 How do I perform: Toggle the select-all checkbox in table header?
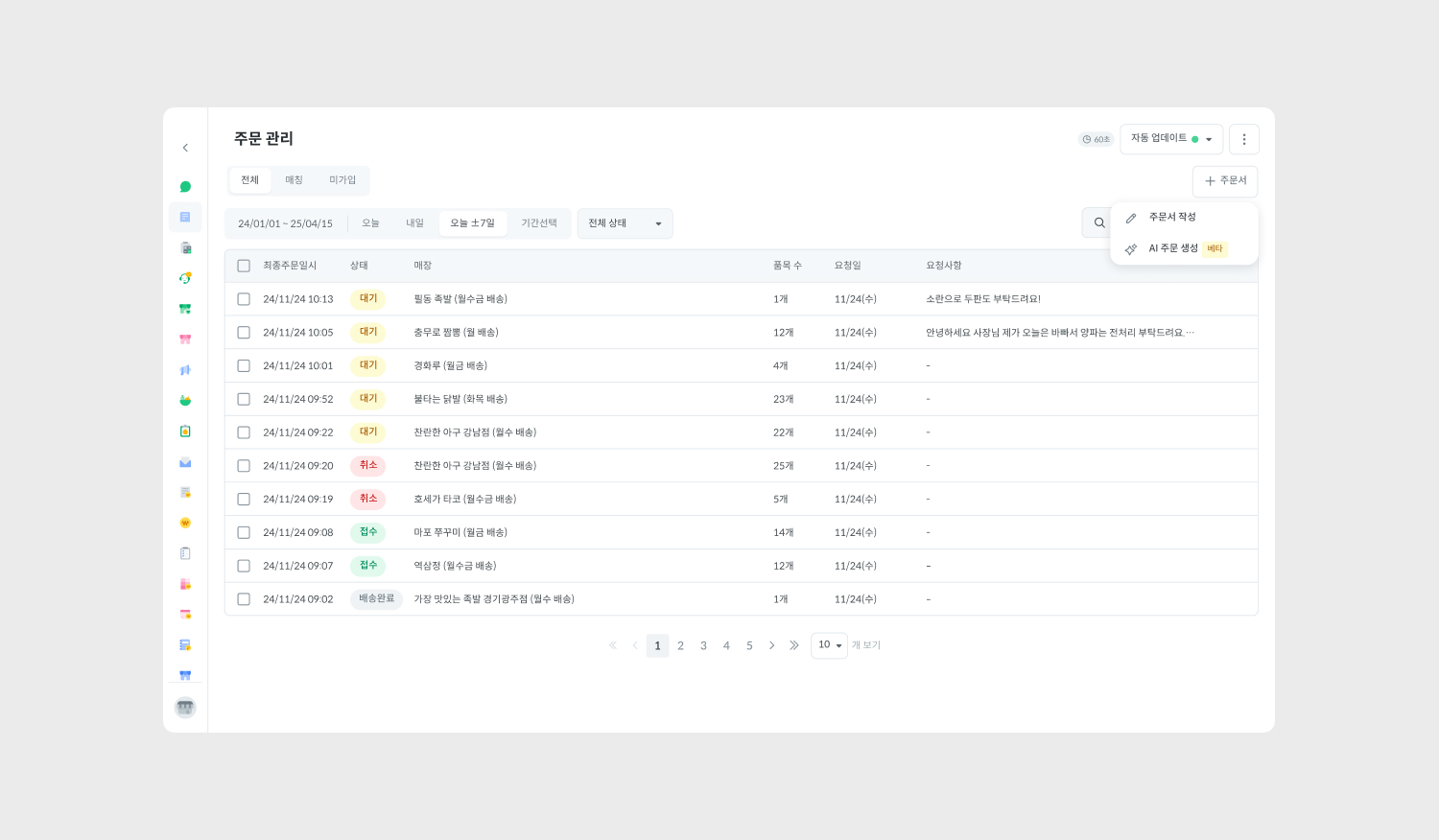click(244, 266)
